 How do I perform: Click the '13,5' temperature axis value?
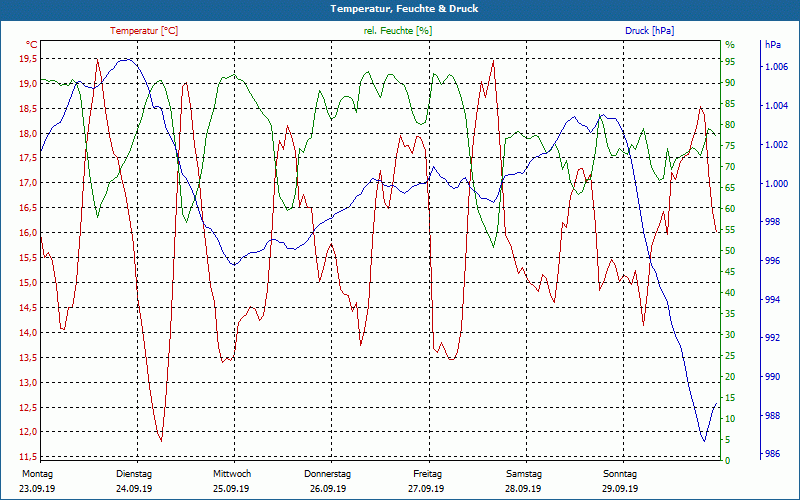pyautogui.click(x=28, y=358)
